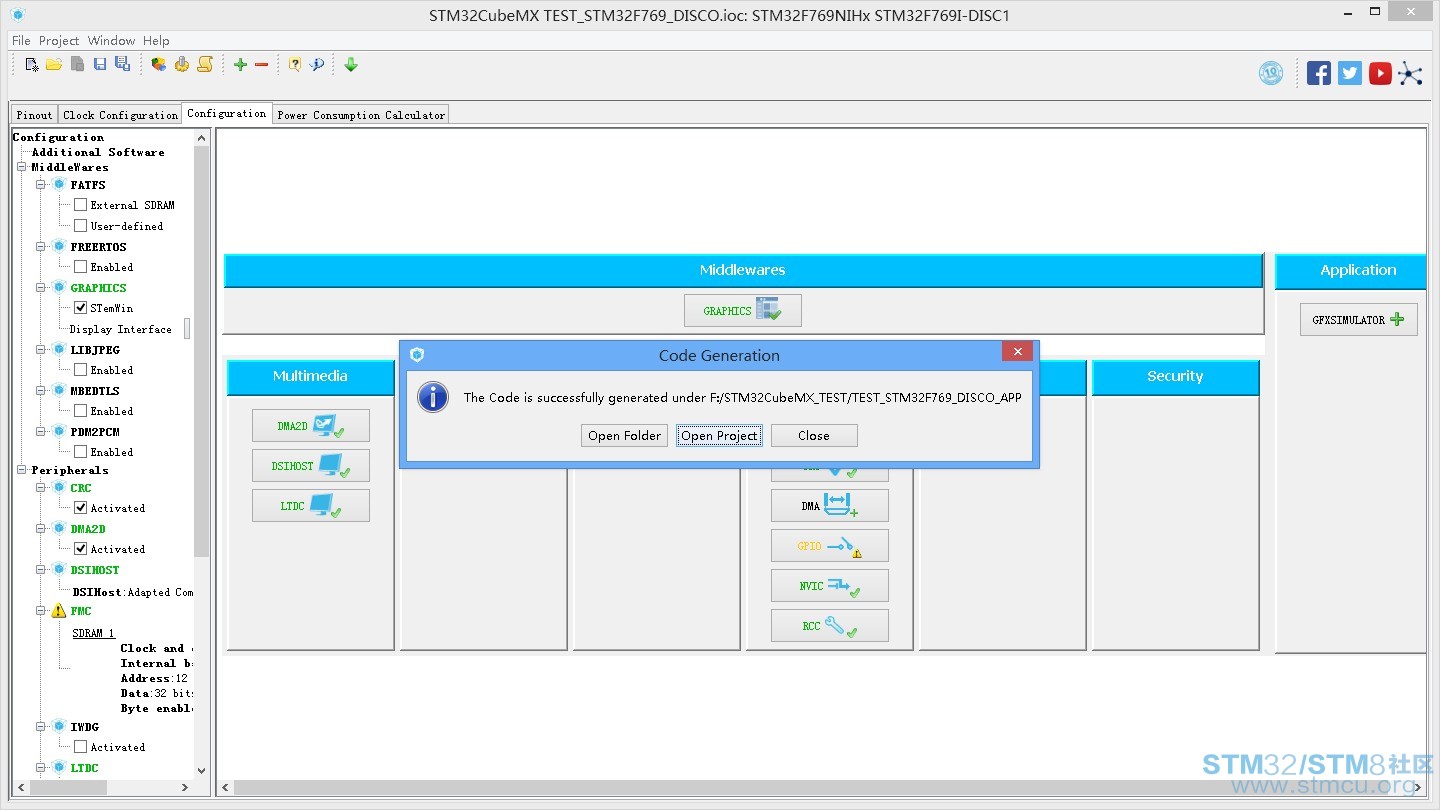Collapse the MiddleWares tree node

(x=21, y=167)
